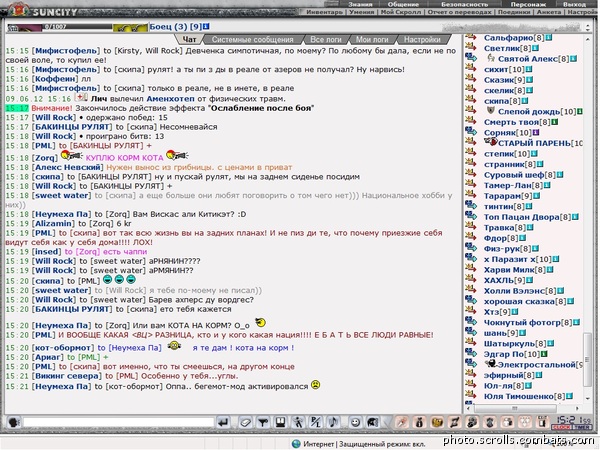Select the Персонаж top menu

[530, 4]
